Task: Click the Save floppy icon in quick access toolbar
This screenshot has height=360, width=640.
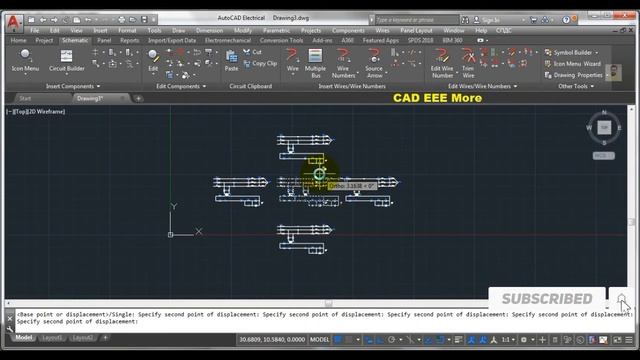Action: (144, 20)
